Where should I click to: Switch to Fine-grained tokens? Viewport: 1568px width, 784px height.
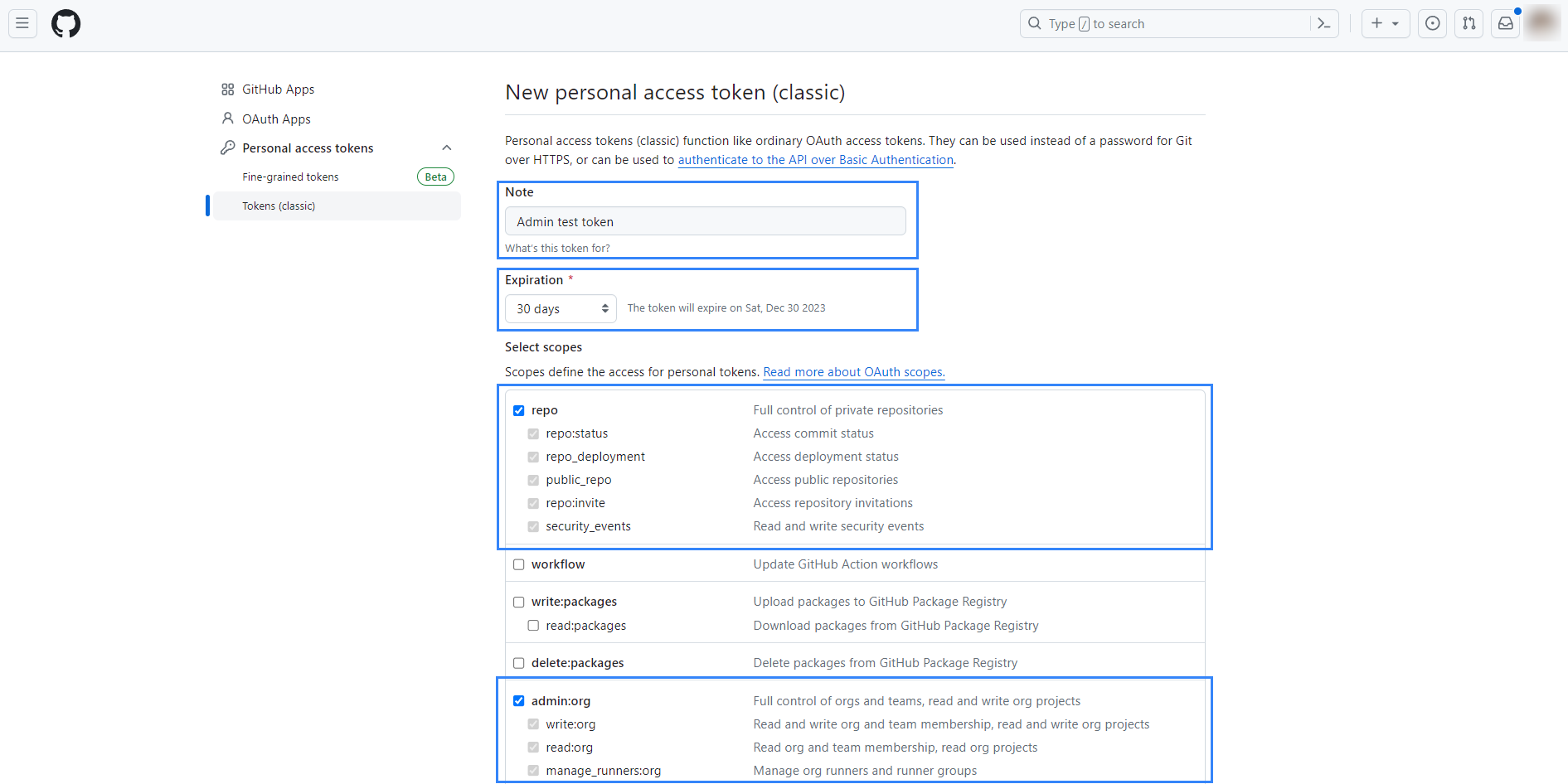coord(290,177)
